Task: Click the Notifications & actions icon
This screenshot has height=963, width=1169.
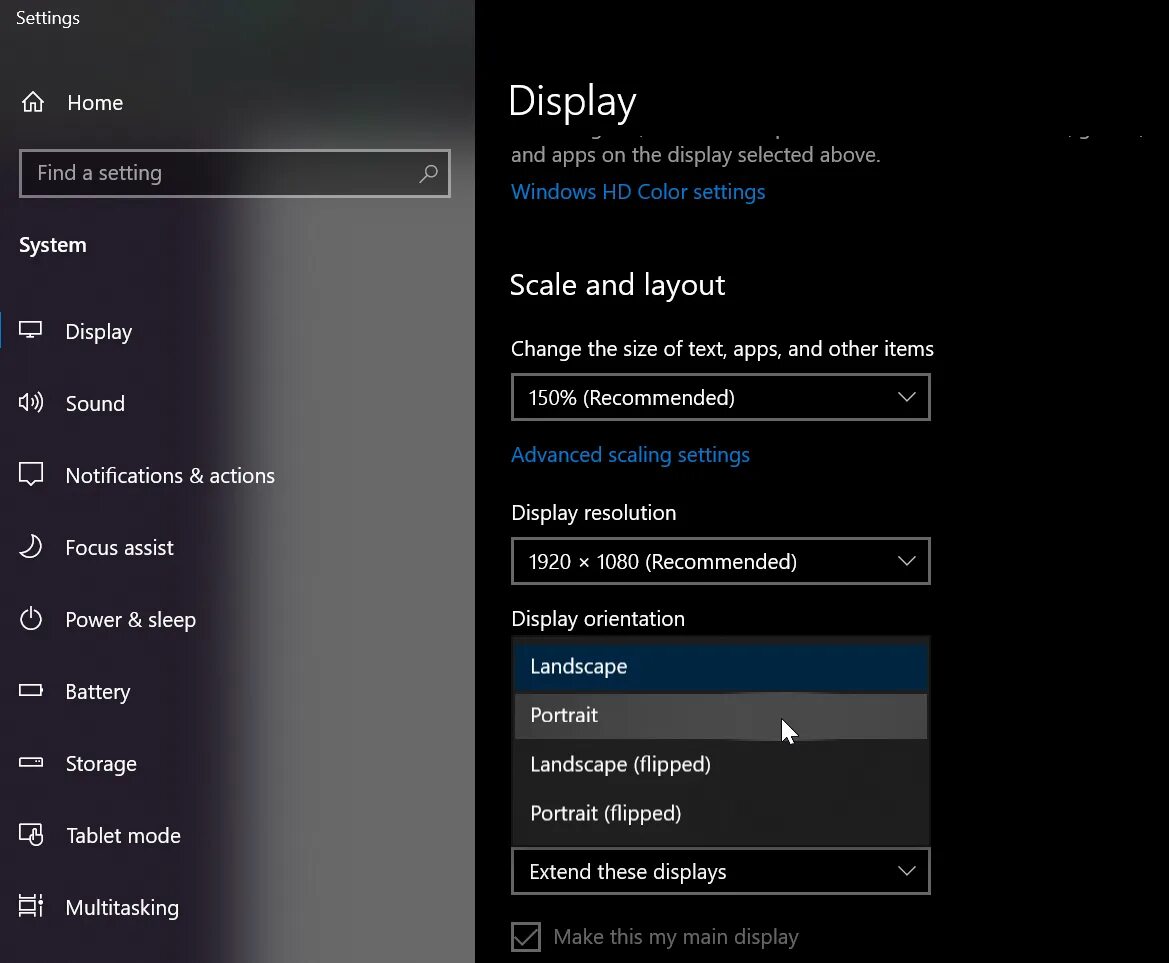Action: click(31, 474)
